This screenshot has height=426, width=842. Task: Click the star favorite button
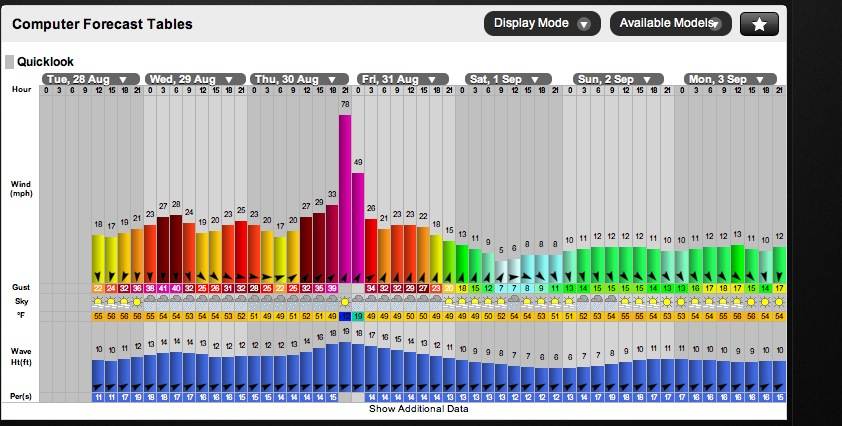[x=759, y=24]
